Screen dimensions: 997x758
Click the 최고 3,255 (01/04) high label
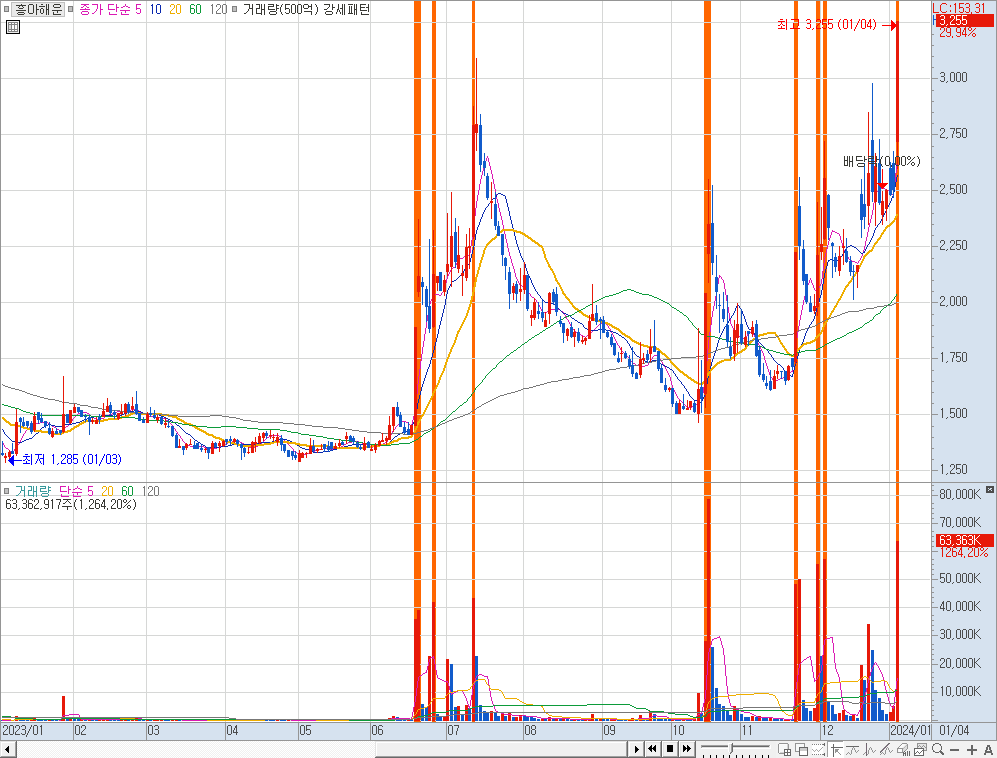(827, 25)
